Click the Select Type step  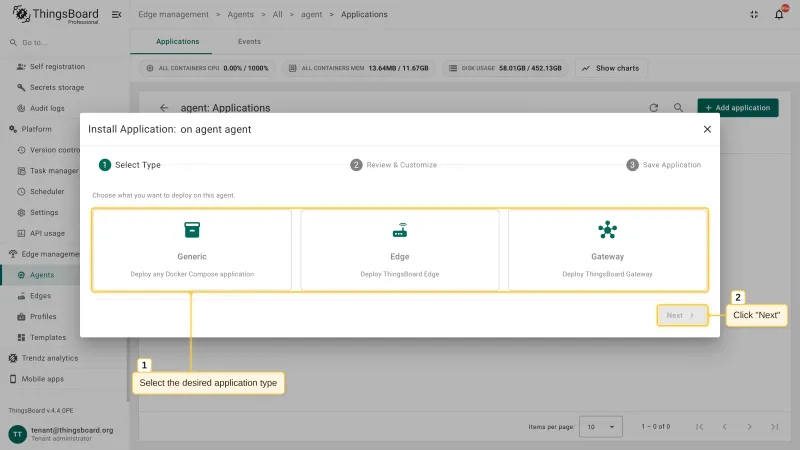130,165
